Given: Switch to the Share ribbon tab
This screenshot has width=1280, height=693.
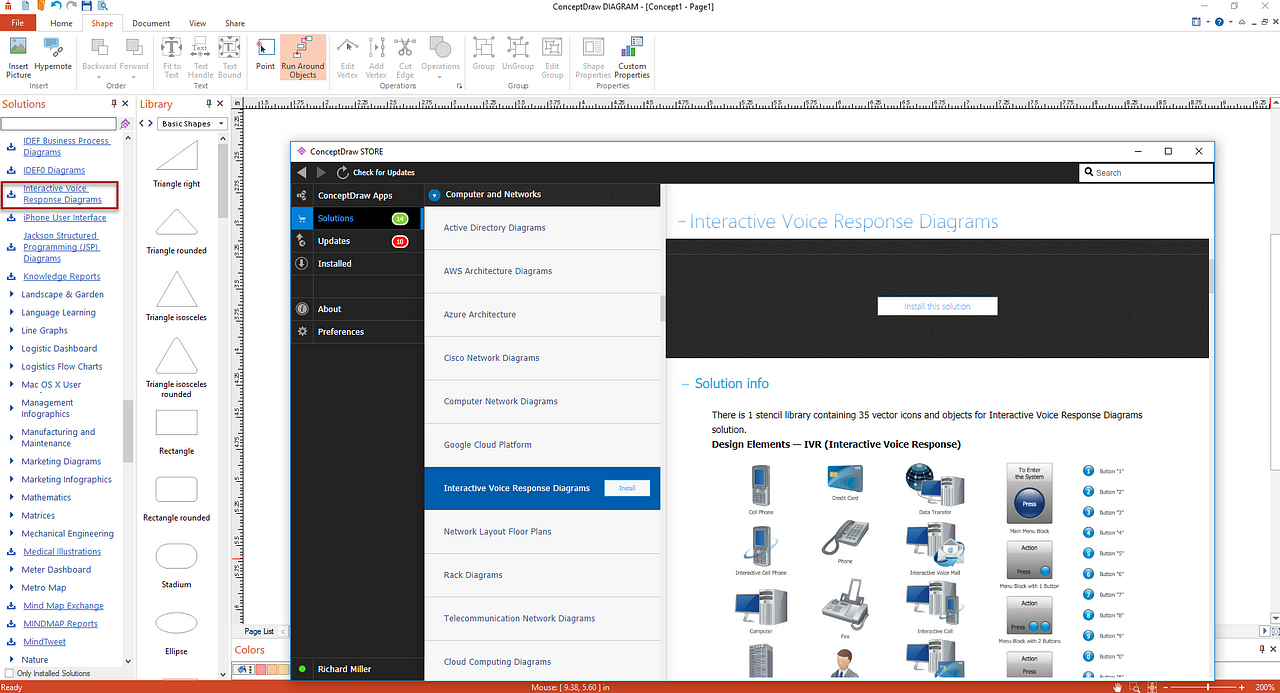Looking at the screenshot, I should tap(235, 23).
